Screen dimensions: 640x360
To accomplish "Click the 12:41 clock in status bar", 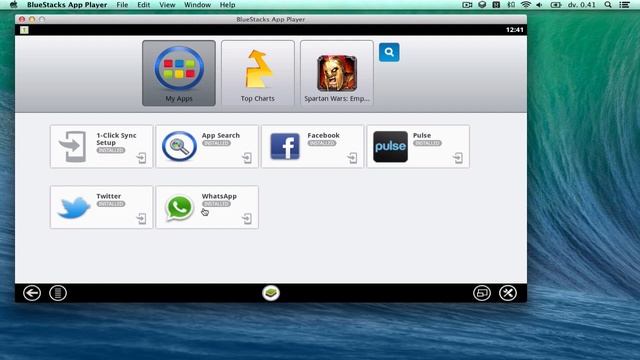I will pyautogui.click(x=514, y=30).
